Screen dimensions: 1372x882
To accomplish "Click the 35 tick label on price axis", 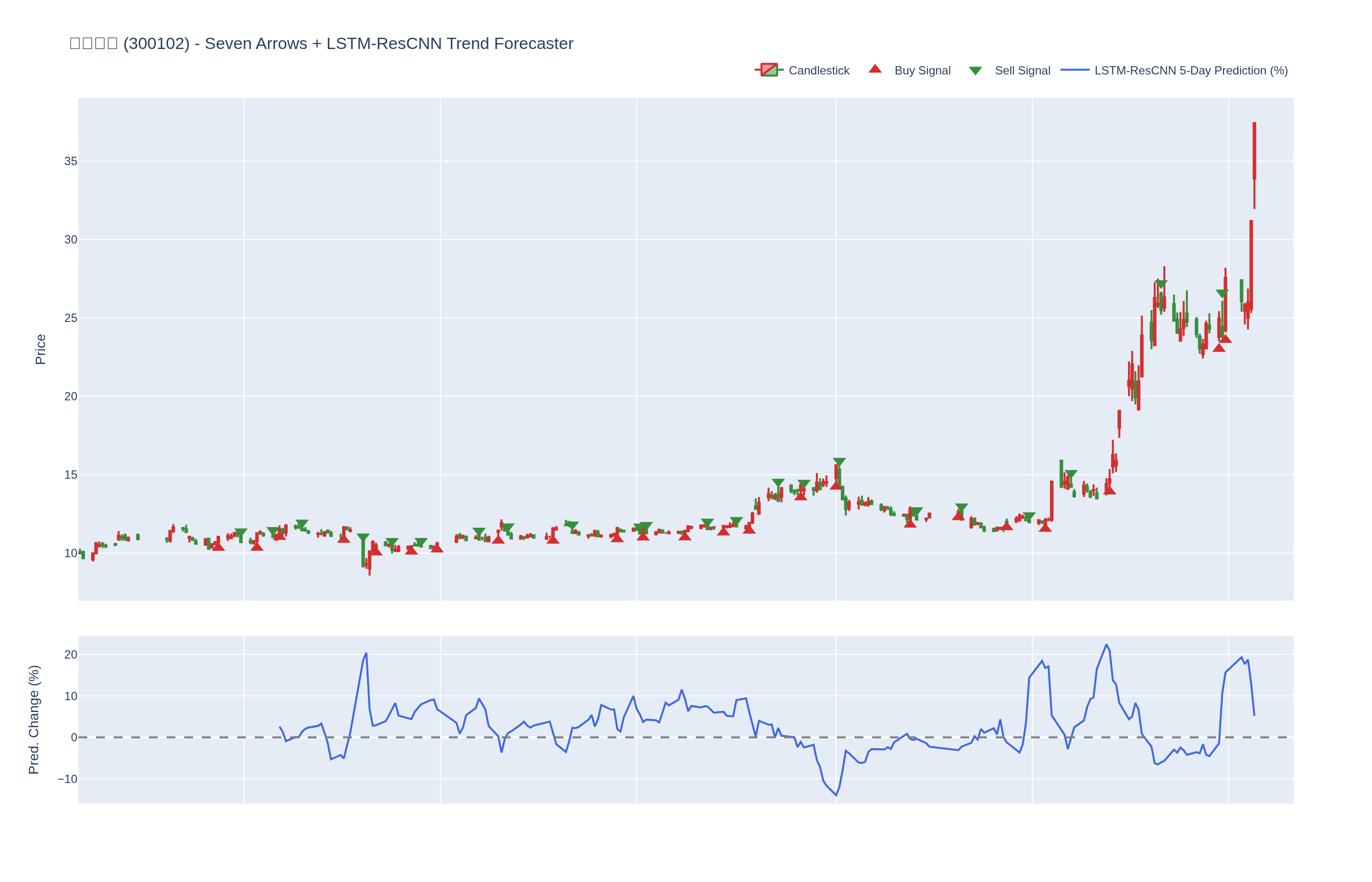I will [x=71, y=162].
